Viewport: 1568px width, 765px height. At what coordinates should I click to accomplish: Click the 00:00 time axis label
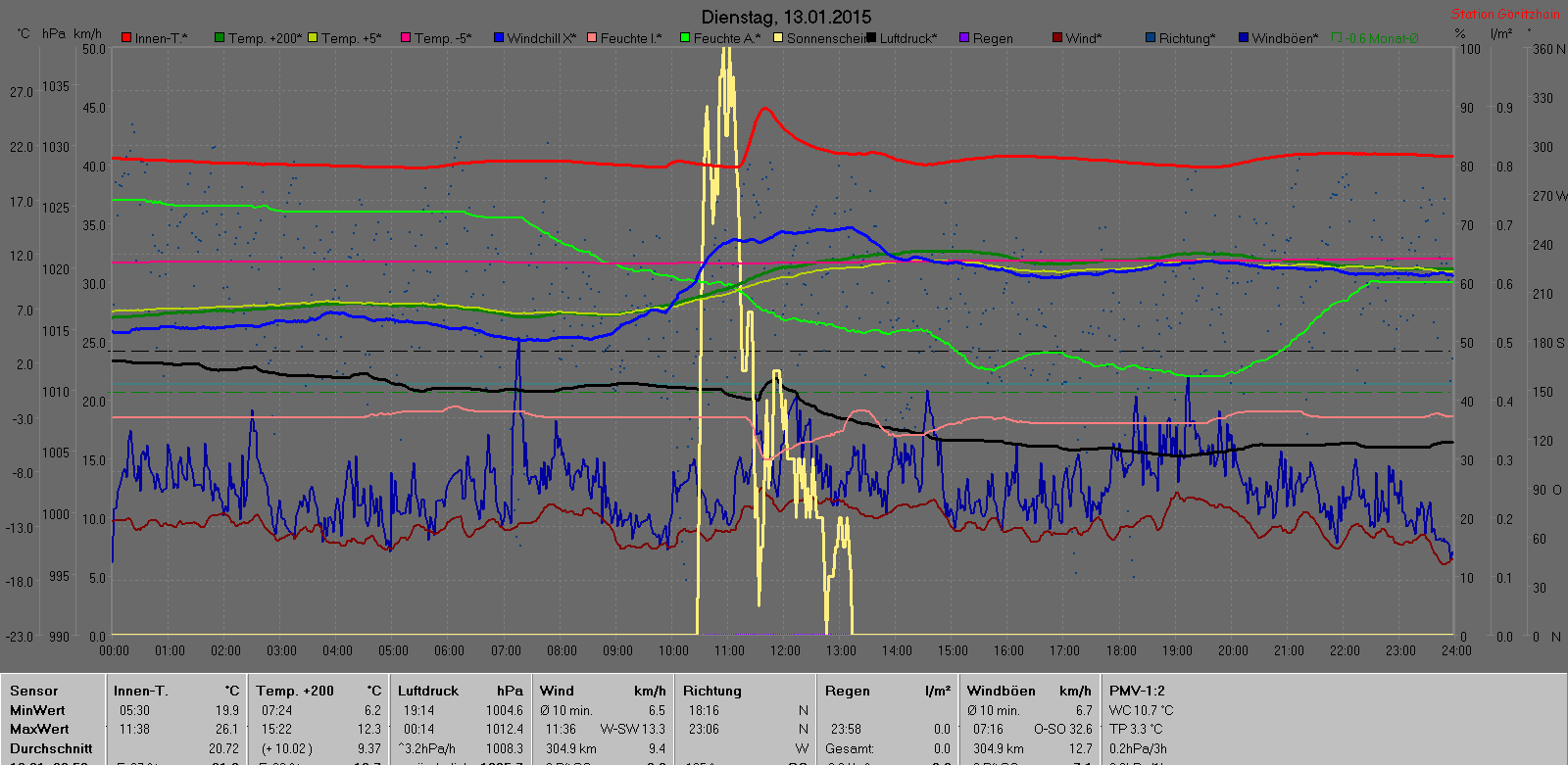[x=114, y=650]
